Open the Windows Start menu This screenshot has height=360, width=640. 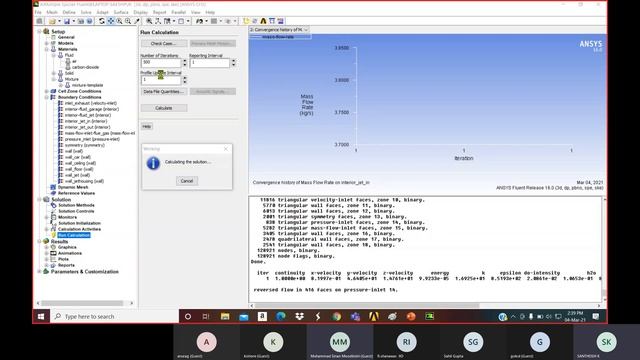click(x=41, y=316)
